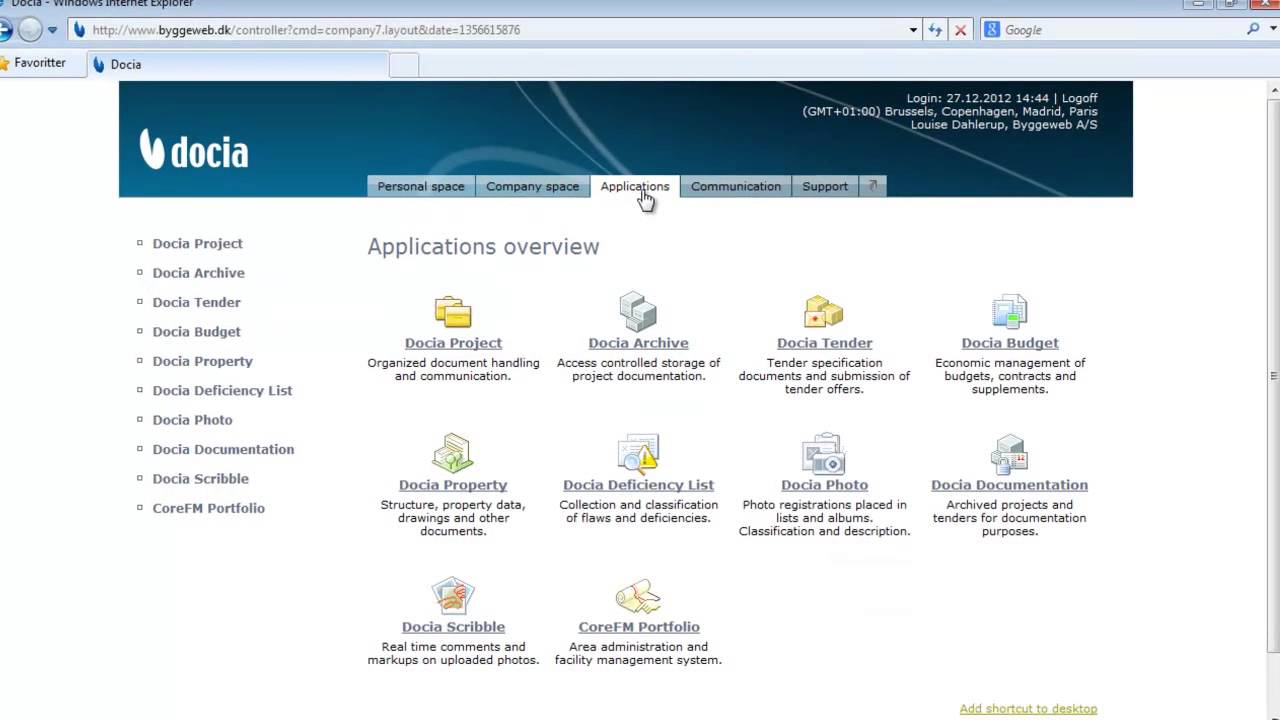The image size is (1280, 720).
Task: Select Docia Property in sidebar
Action: 202,361
